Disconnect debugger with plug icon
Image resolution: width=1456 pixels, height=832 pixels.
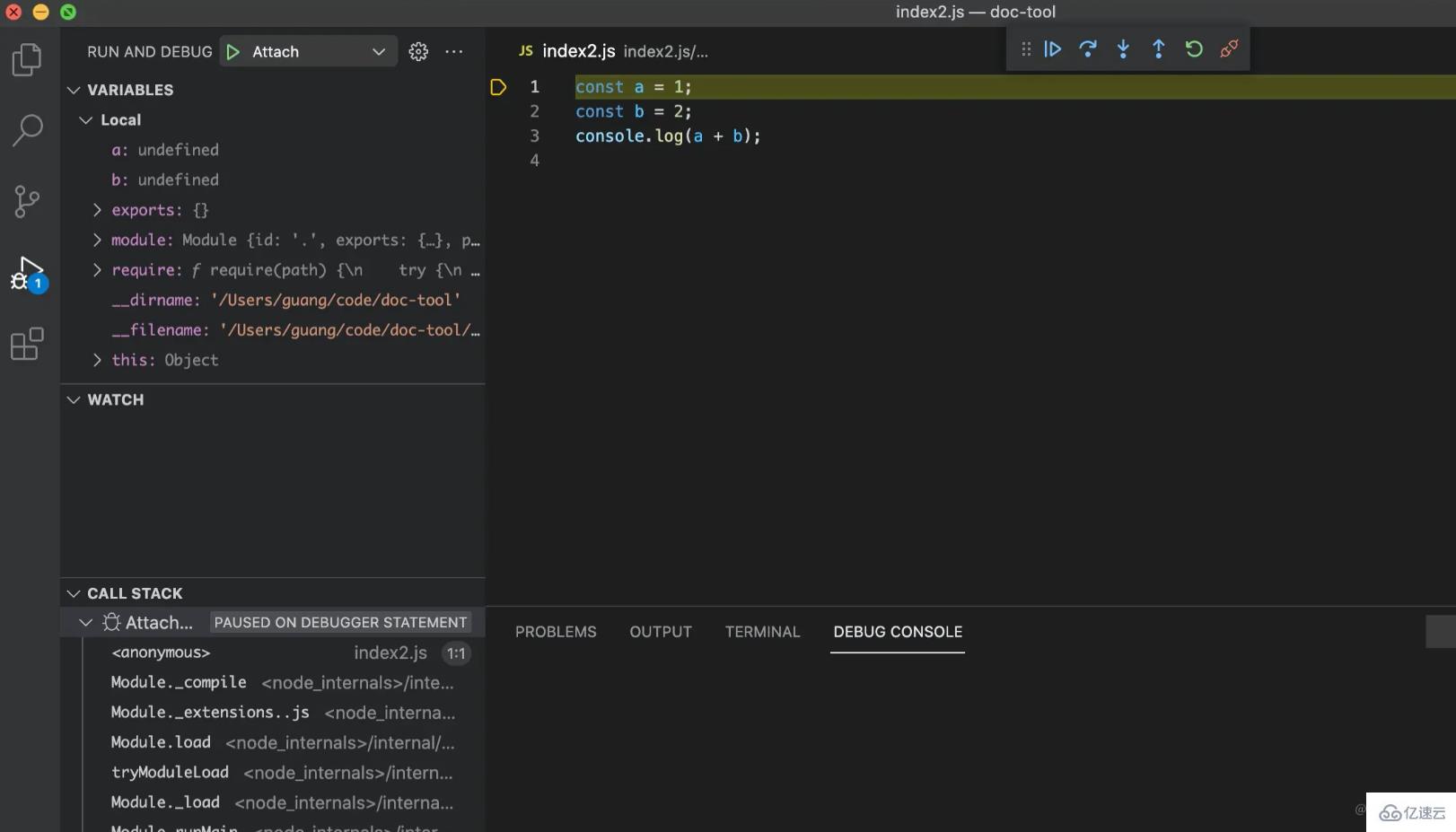click(x=1229, y=48)
